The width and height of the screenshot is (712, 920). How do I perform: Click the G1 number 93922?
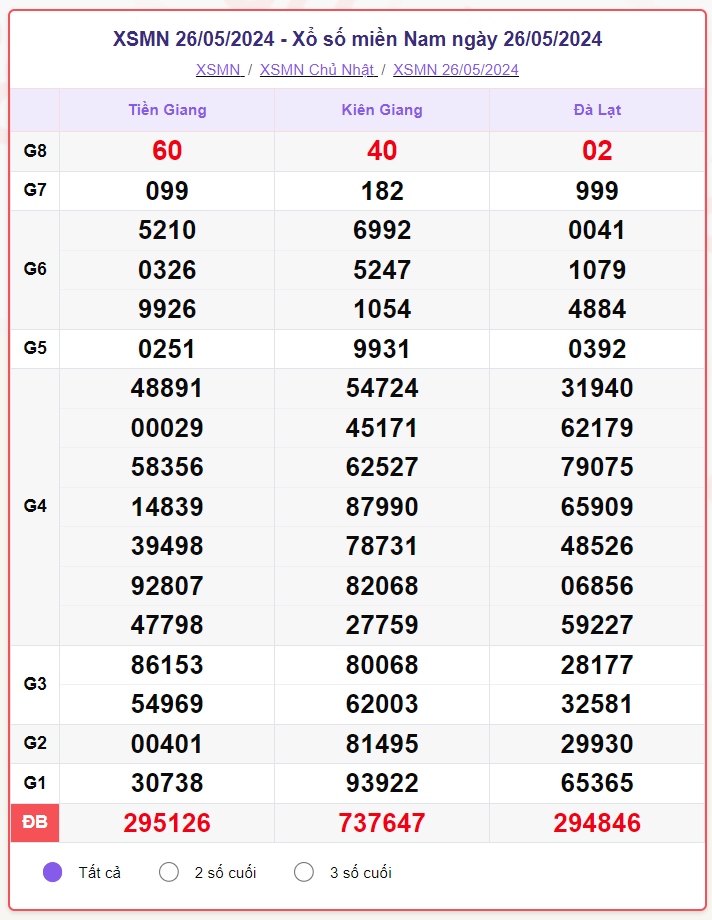[x=382, y=783]
